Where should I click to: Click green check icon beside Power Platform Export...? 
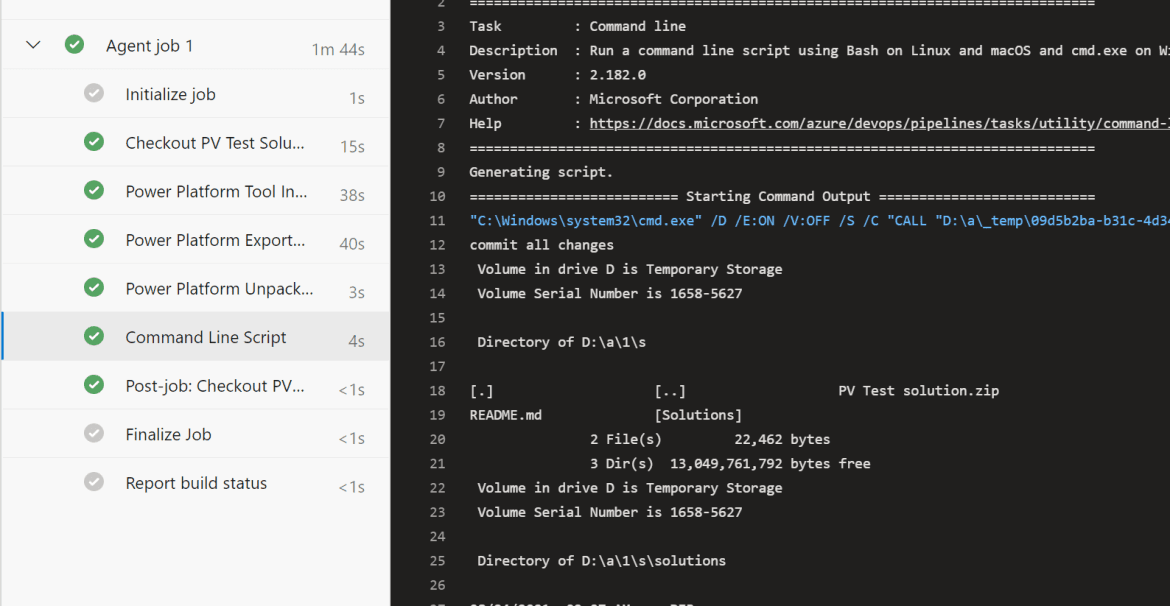94,239
